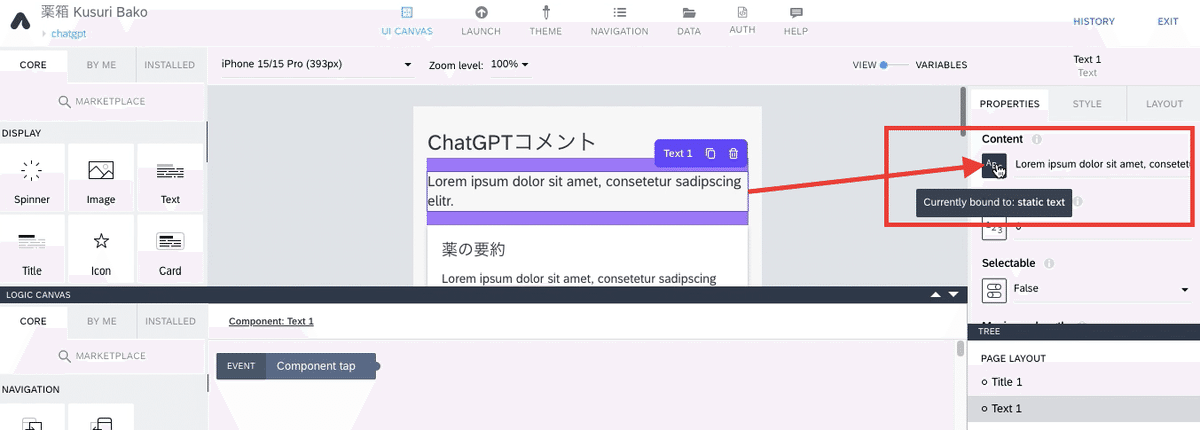Open the Launch section

coord(481,20)
